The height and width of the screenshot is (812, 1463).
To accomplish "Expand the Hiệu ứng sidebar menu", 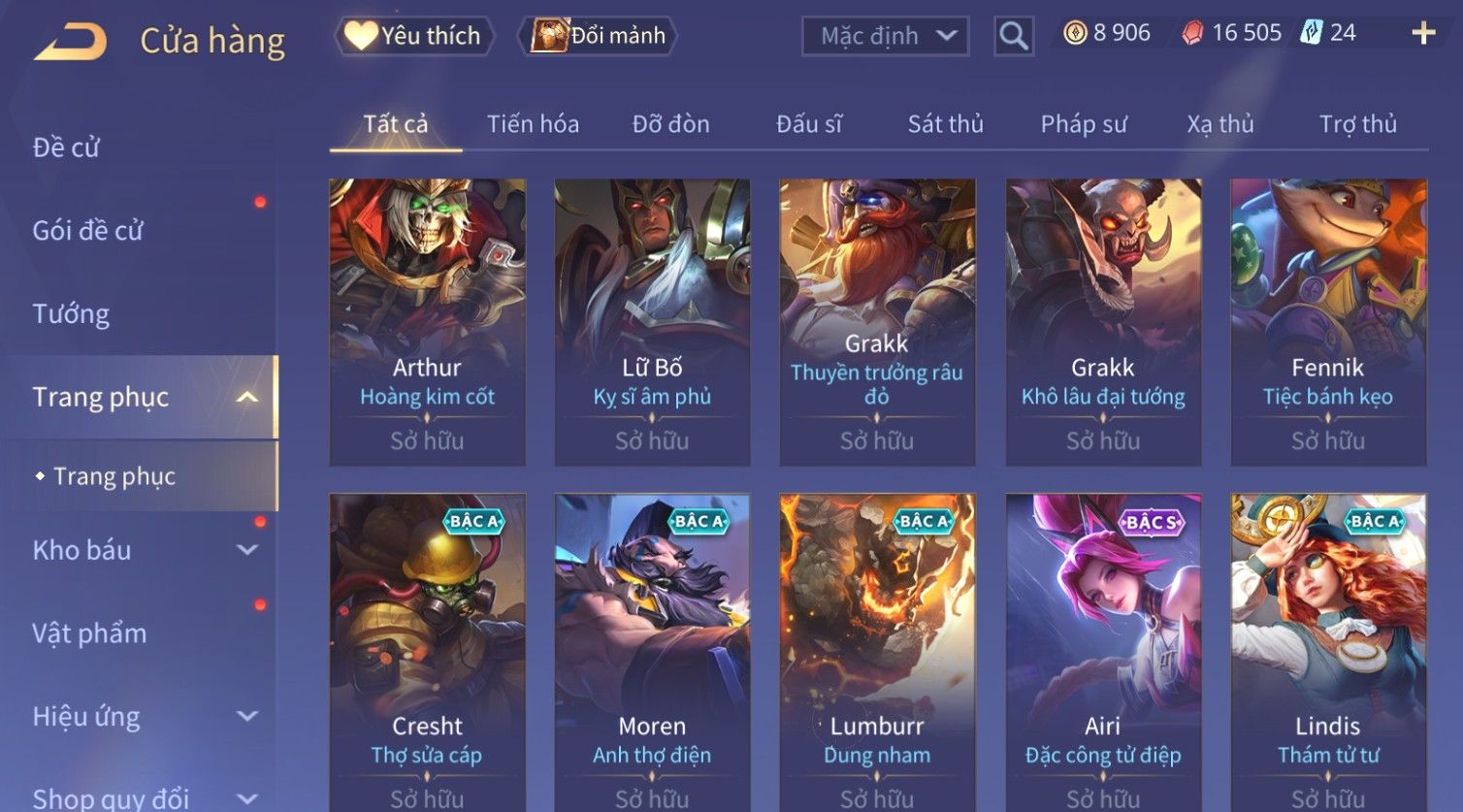I will [x=247, y=716].
